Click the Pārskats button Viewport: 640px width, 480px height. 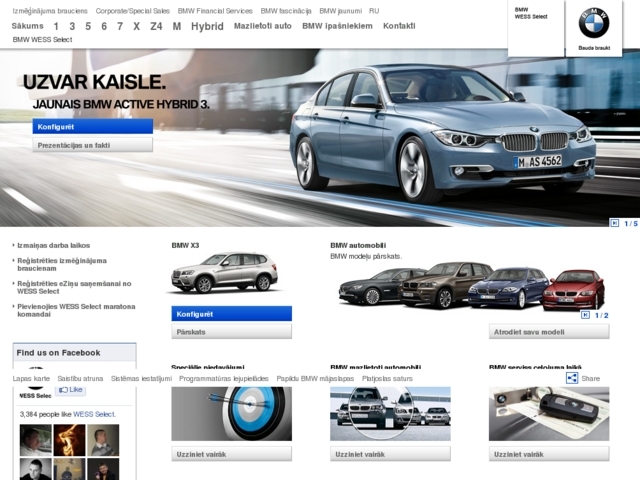coord(231,332)
